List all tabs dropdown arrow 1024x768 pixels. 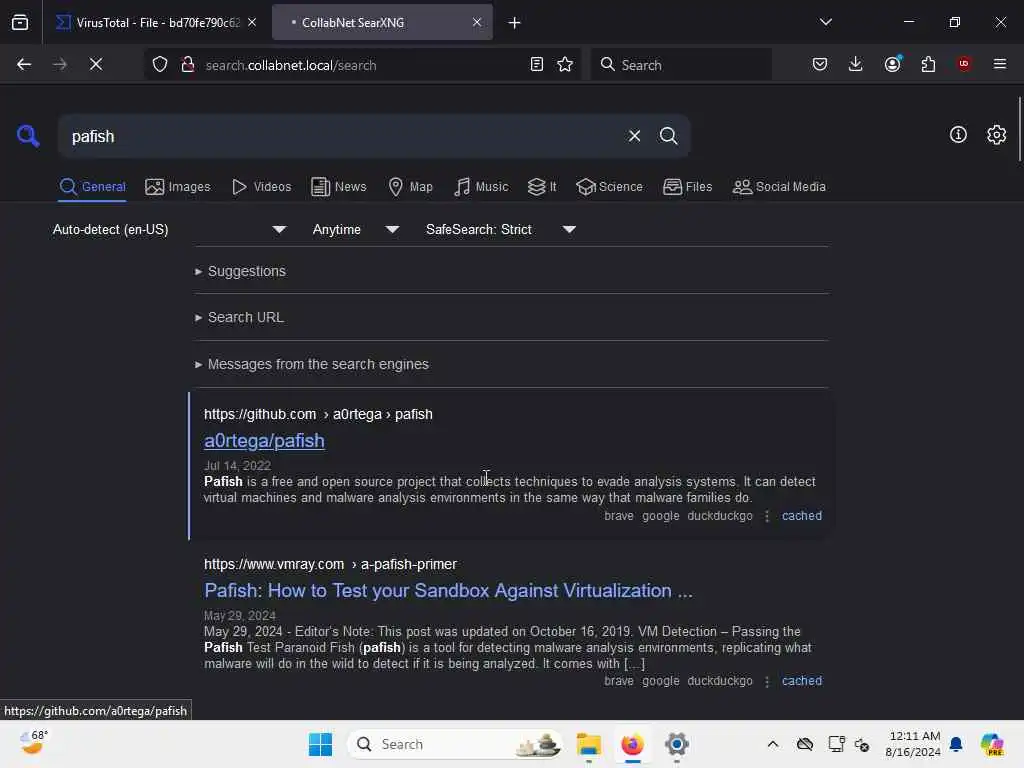click(825, 22)
